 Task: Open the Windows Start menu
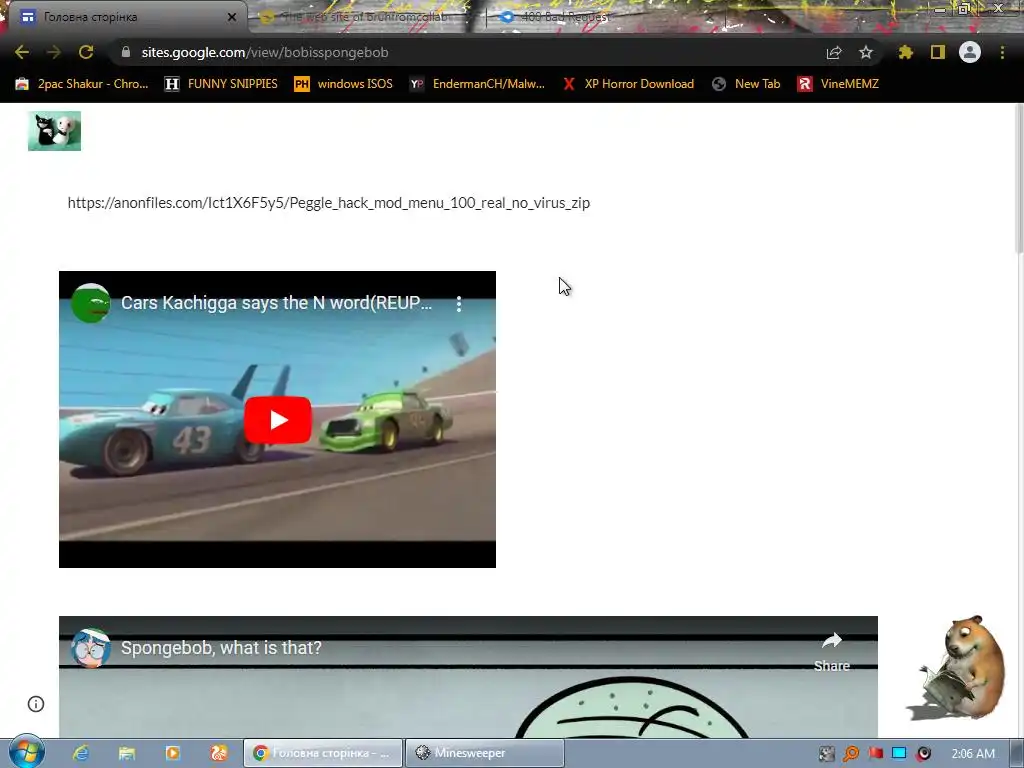(27, 753)
